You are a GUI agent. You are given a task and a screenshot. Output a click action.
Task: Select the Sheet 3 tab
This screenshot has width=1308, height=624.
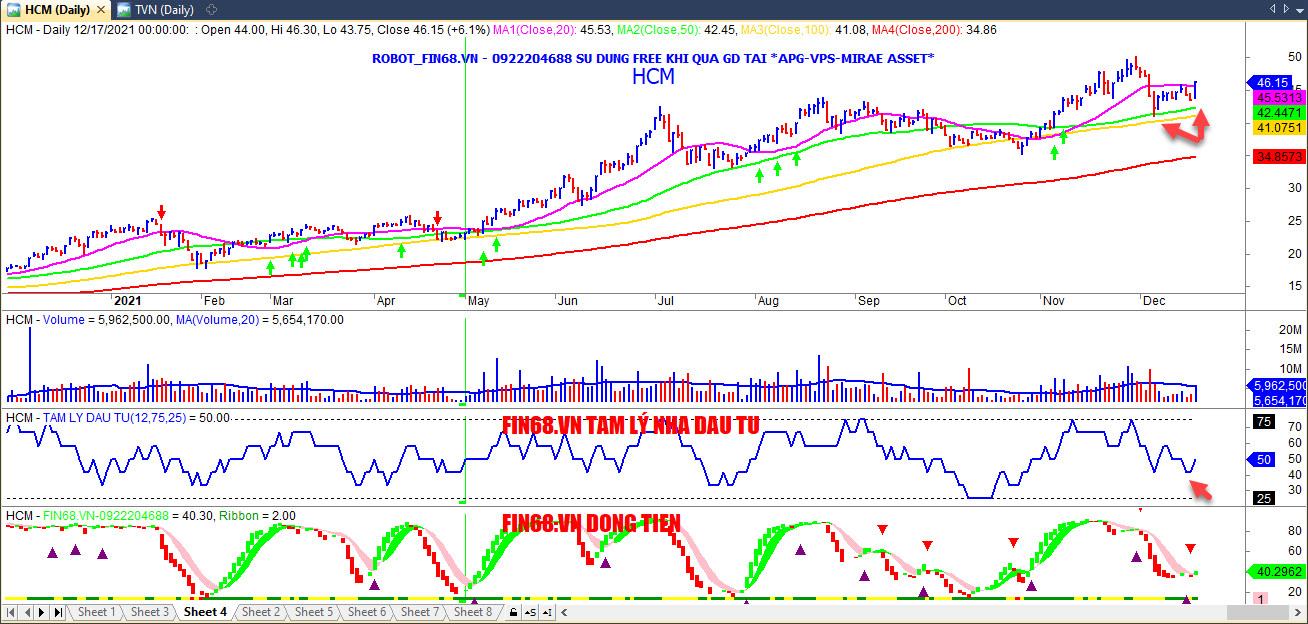150,612
